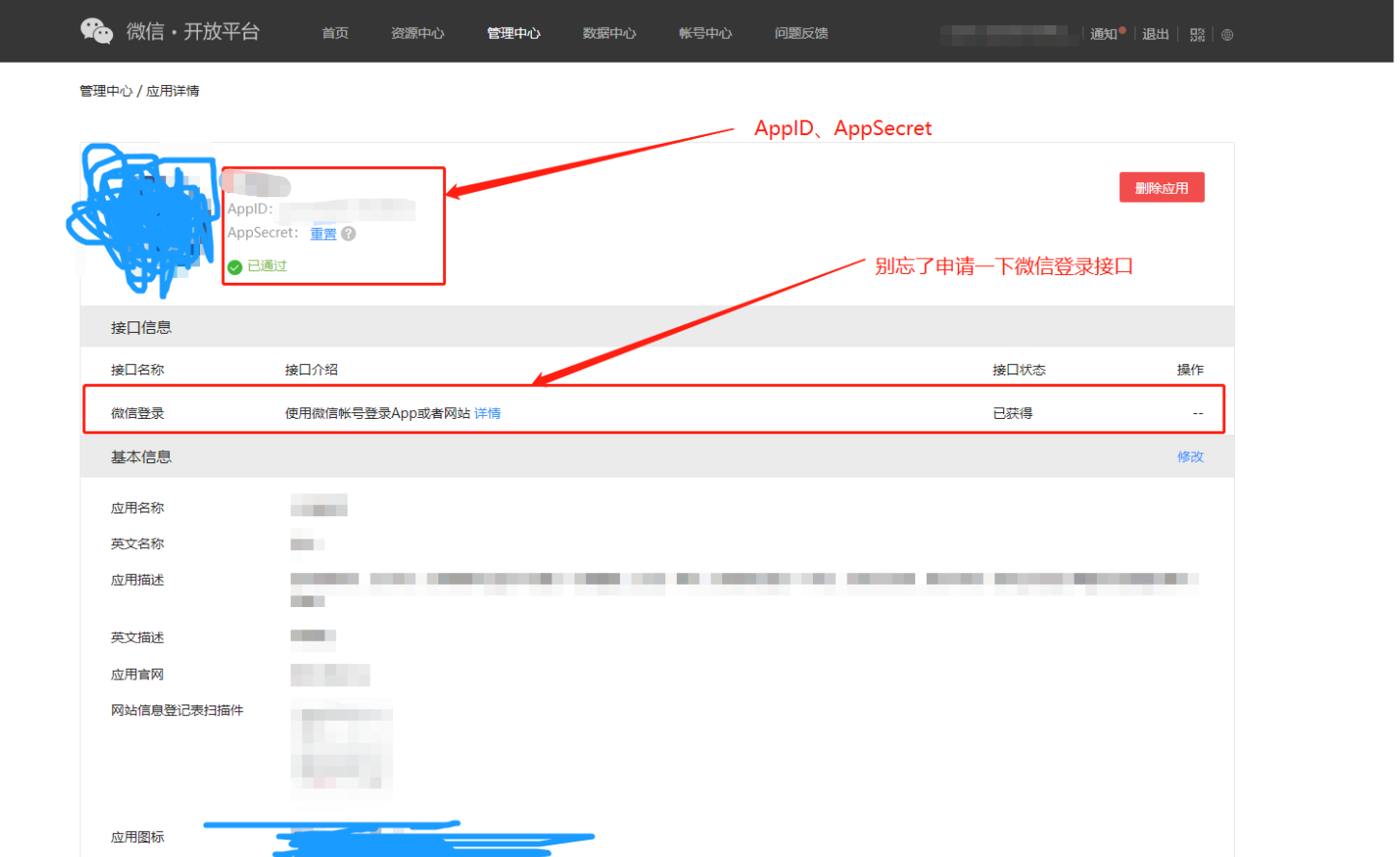Select 管理中心 in the top navigation
The image size is (1400, 857).
pos(514,33)
